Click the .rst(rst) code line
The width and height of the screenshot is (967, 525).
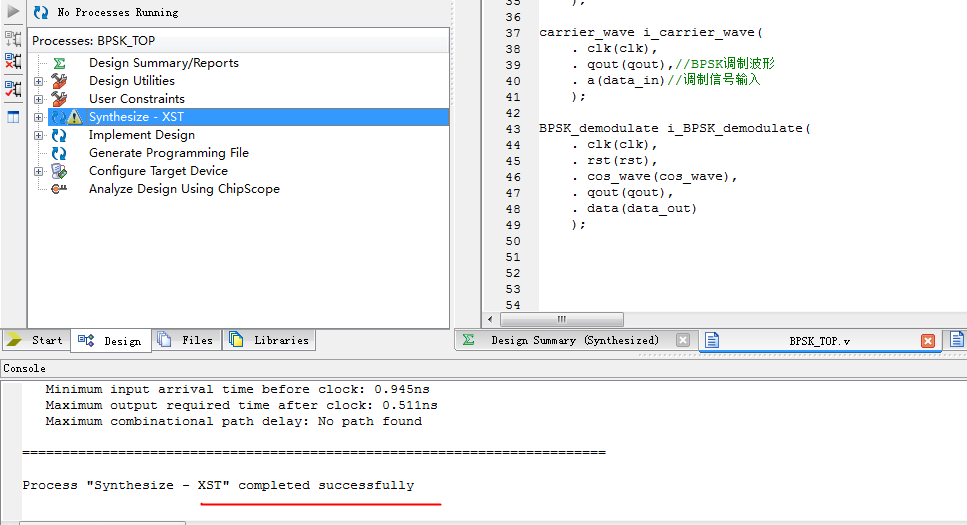pos(614,160)
